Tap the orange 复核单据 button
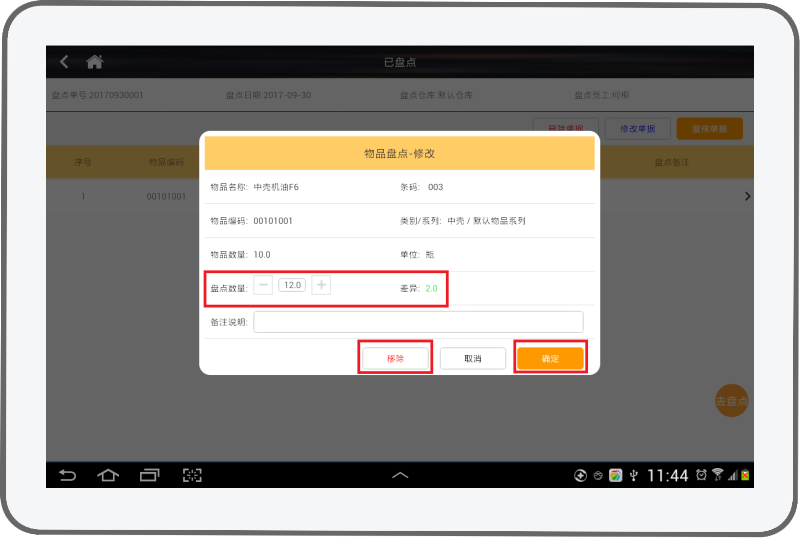The width and height of the screenshot is (800, 538). (709, 129)
